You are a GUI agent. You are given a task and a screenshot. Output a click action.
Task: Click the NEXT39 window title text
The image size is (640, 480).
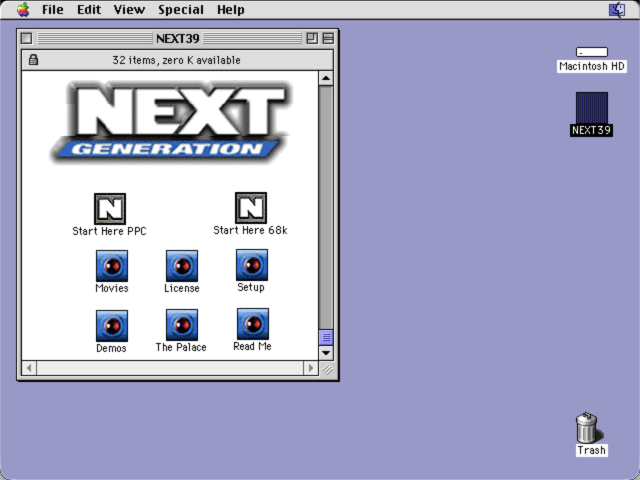[x=178, y=38]
